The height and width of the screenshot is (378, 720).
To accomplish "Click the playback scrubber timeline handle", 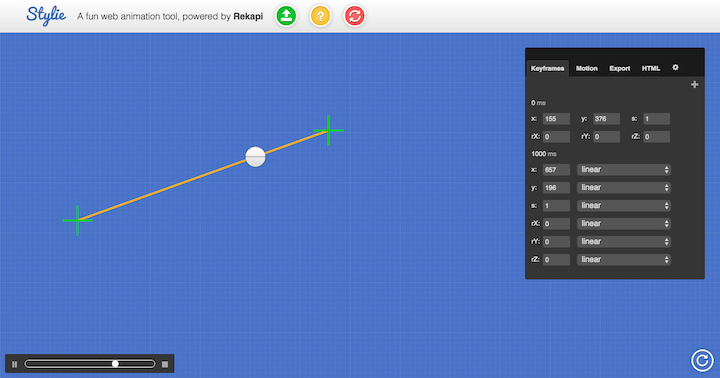I will tap(115, 364).
